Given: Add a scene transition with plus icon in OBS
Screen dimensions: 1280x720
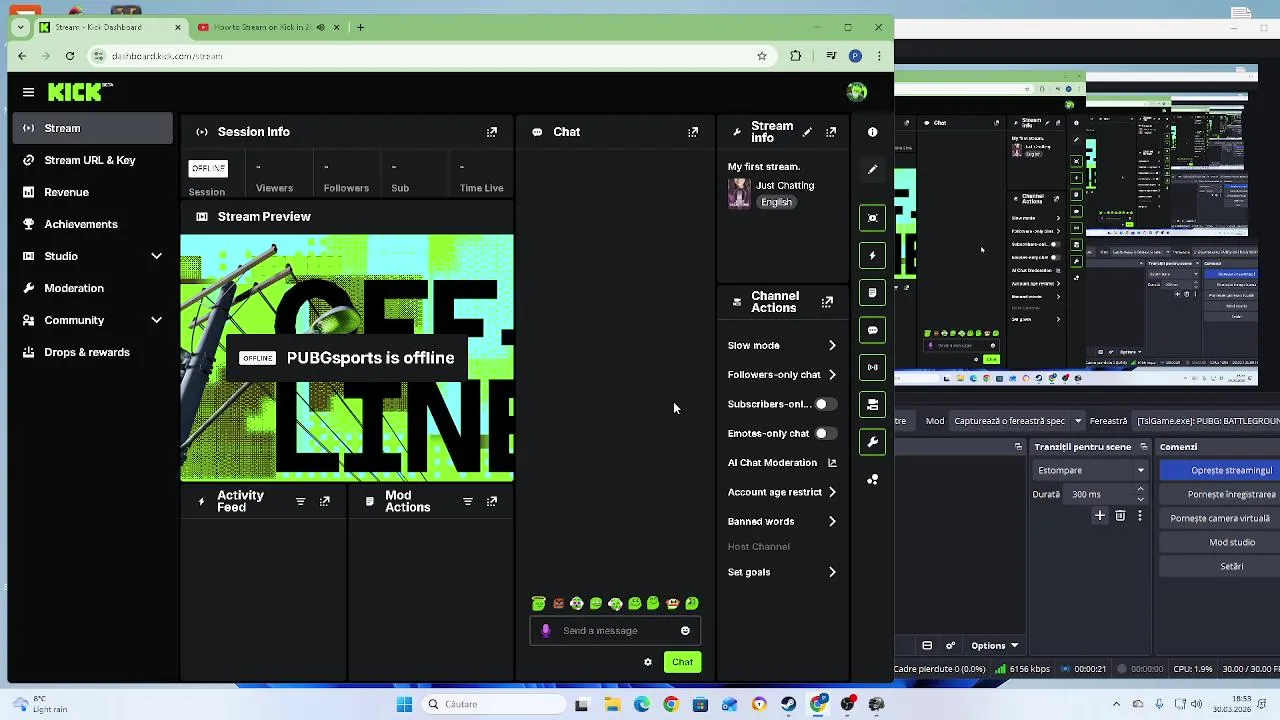Looking at the screenshot, I should pyautogui.click(x=1100, y=516).
